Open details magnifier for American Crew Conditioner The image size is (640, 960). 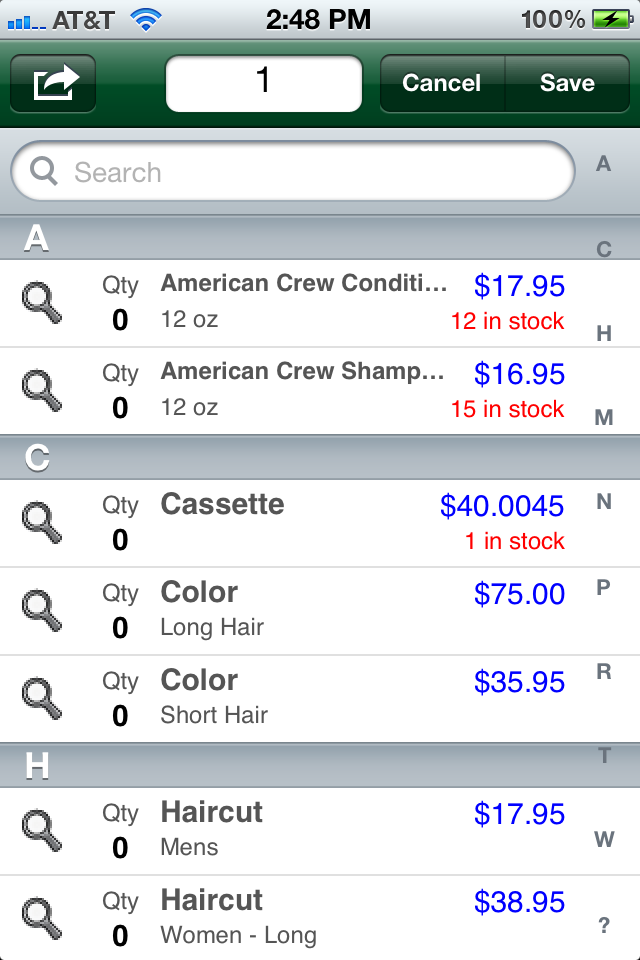42,303
